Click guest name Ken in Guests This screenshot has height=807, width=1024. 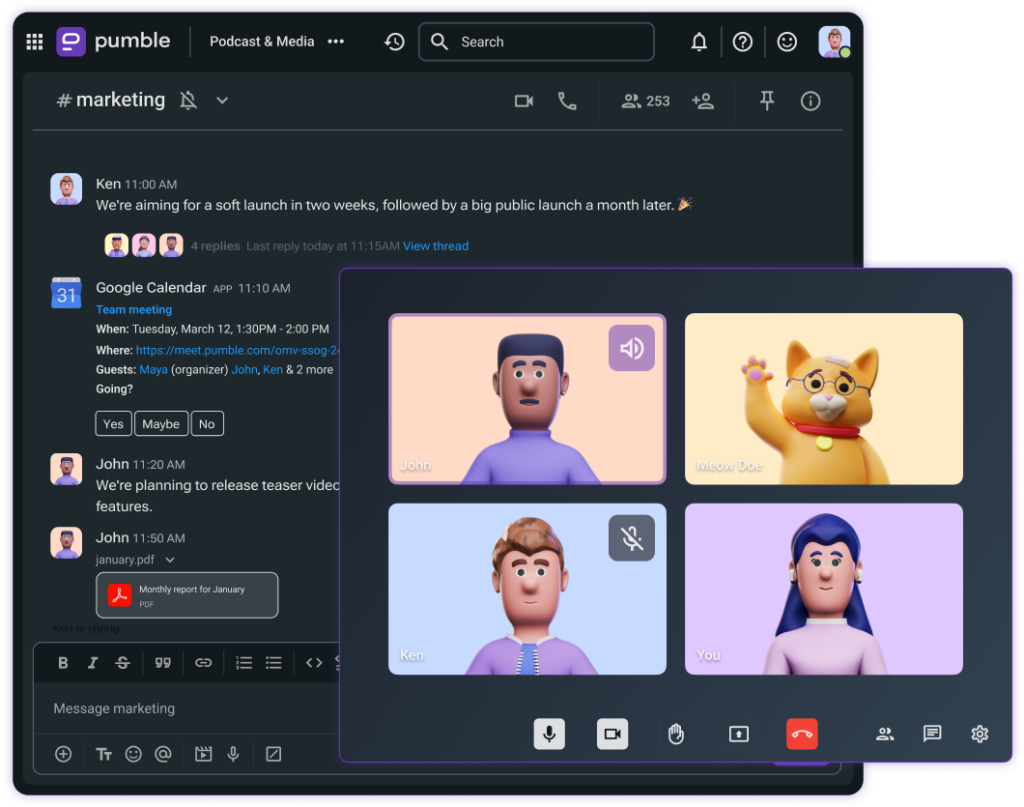273,370
